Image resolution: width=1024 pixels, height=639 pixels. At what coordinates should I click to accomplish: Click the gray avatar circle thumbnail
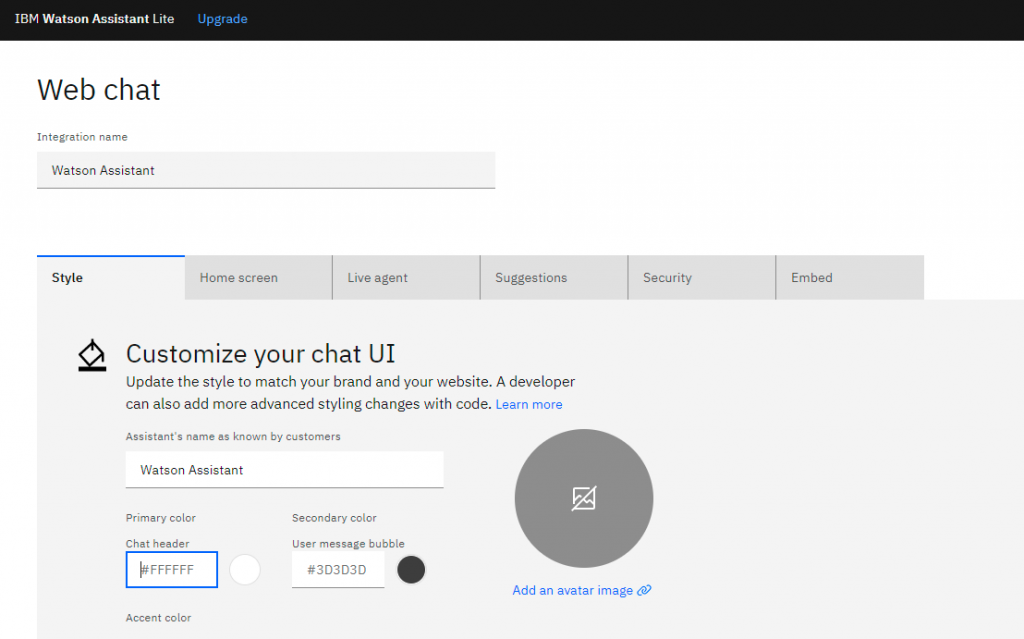pyautogui.click(x=584, y=499)
